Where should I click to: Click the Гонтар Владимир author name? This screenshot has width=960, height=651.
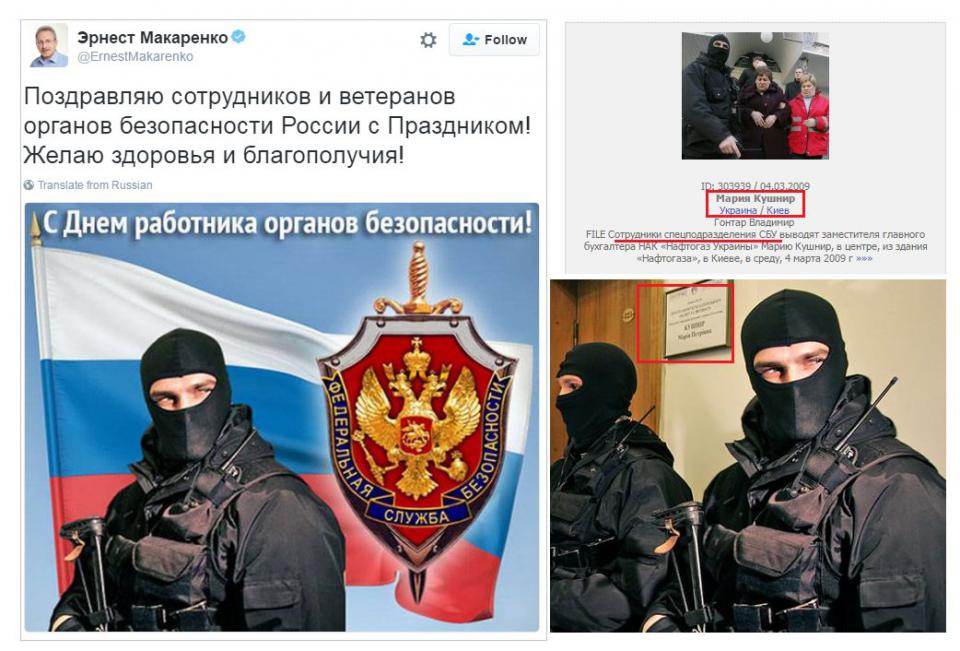[x=754, y=222]
